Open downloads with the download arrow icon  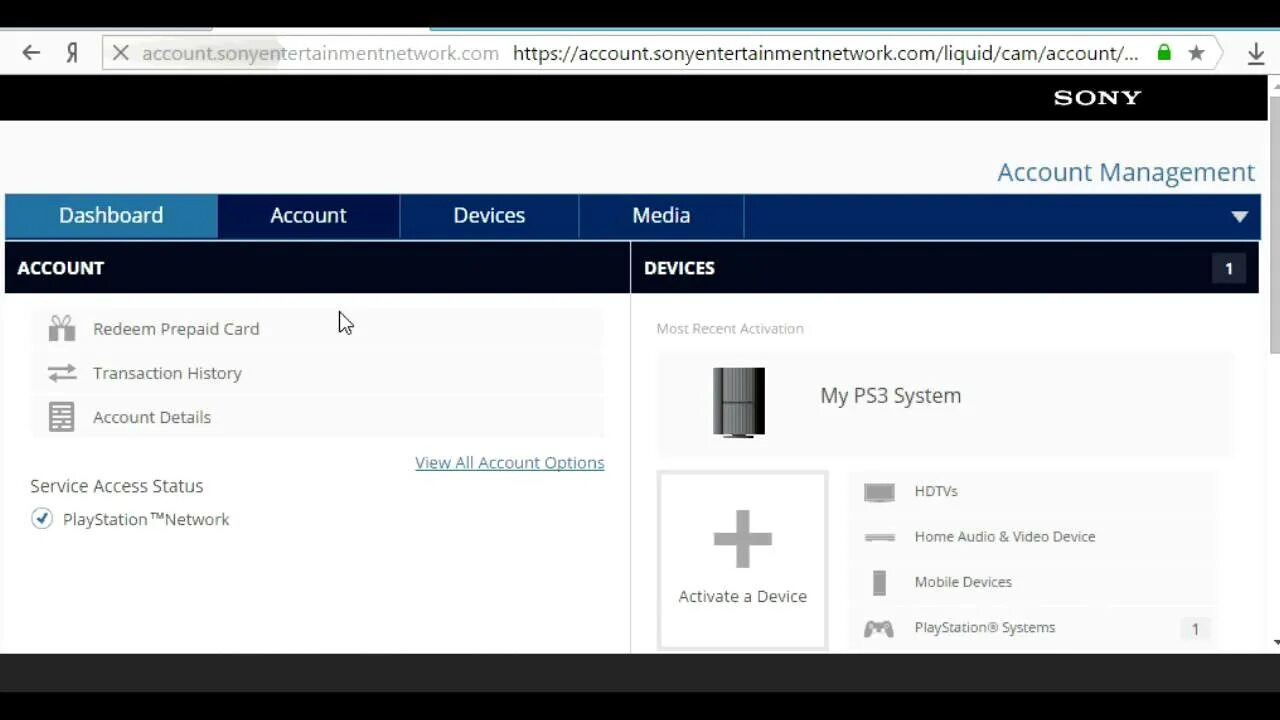[x=1257, y=54]
